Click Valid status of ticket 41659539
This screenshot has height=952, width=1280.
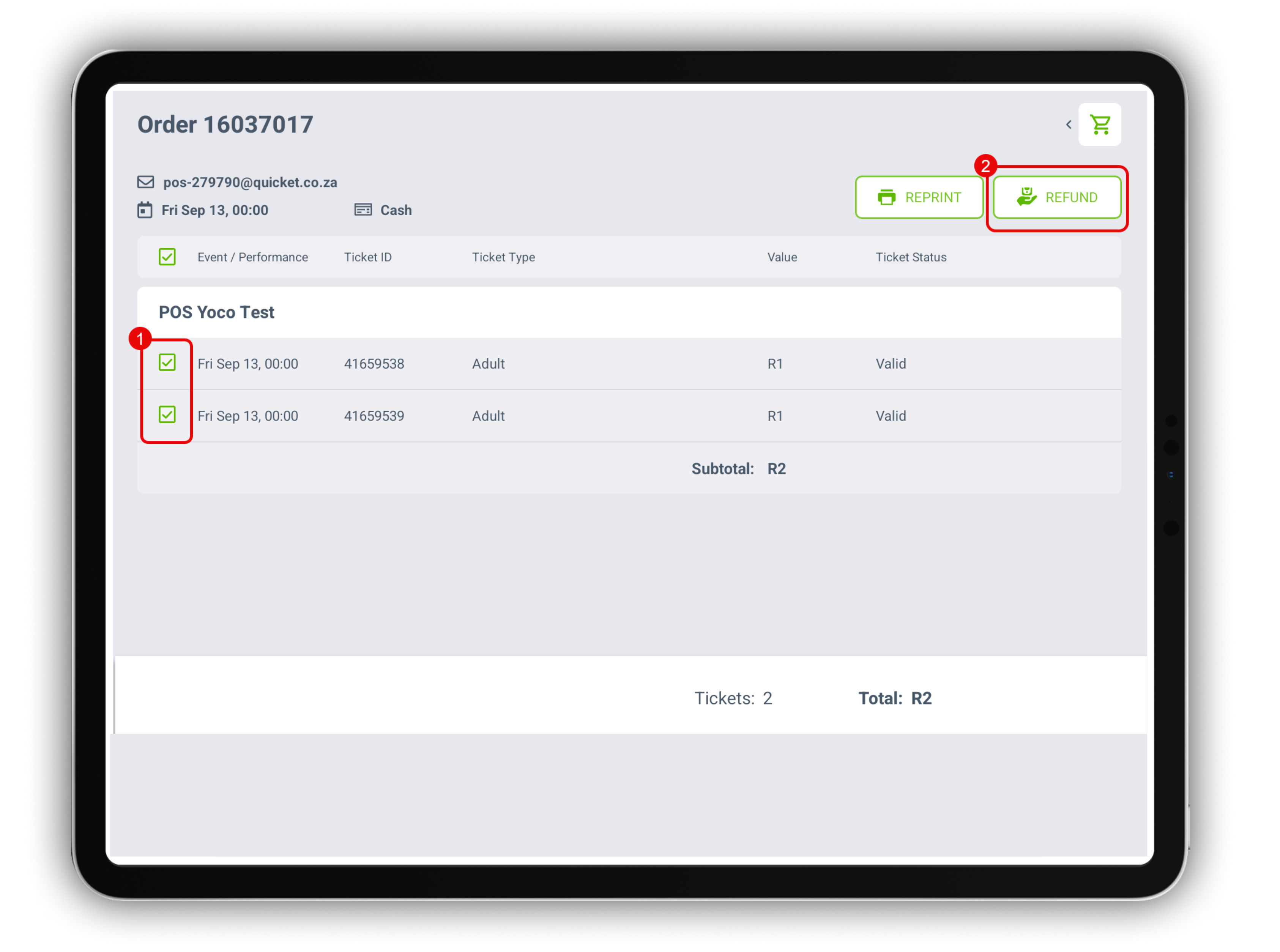(x=891, y=416)
